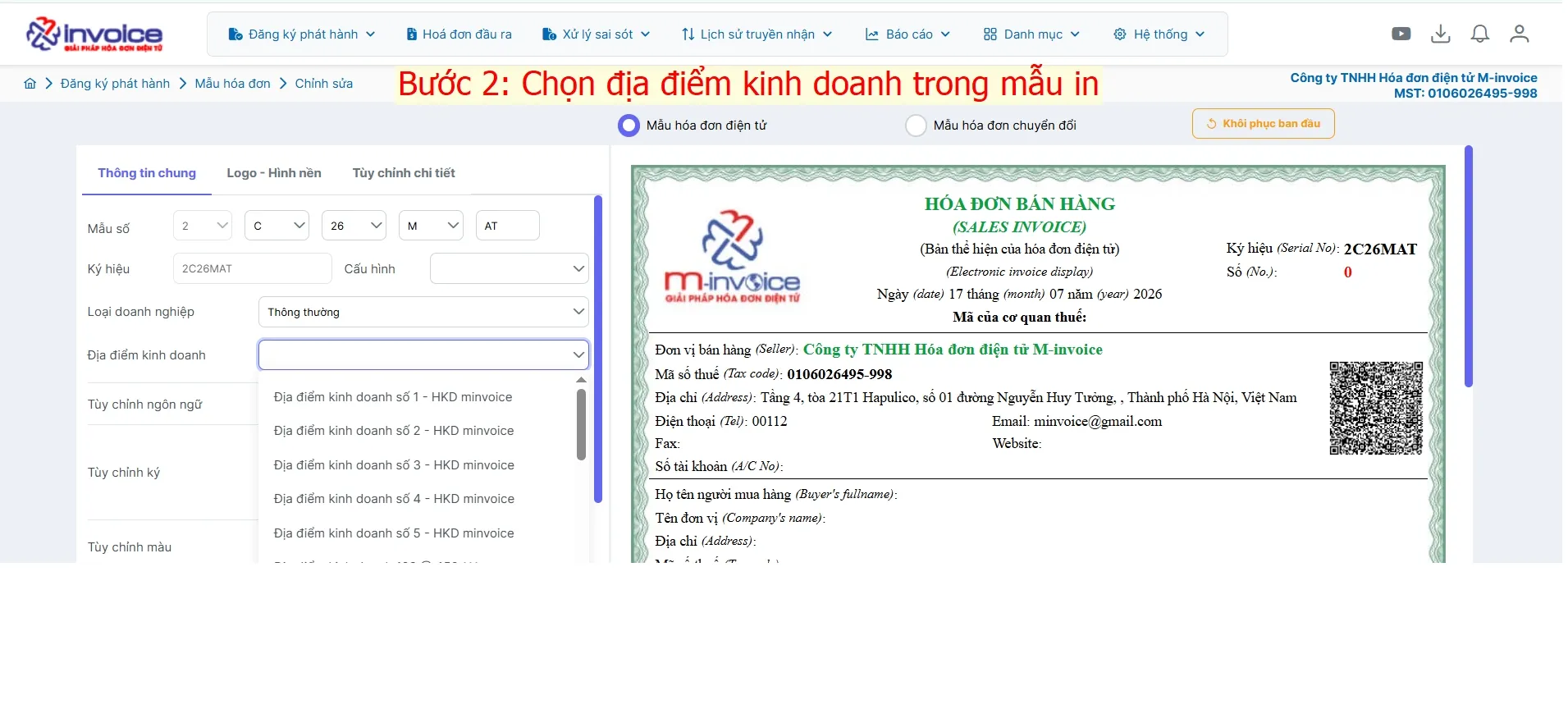Image resolution: width=1568 pixels, height=718 pixels.
Task: Click the invoice preview scrollbar
Action: coord(1469,266)
